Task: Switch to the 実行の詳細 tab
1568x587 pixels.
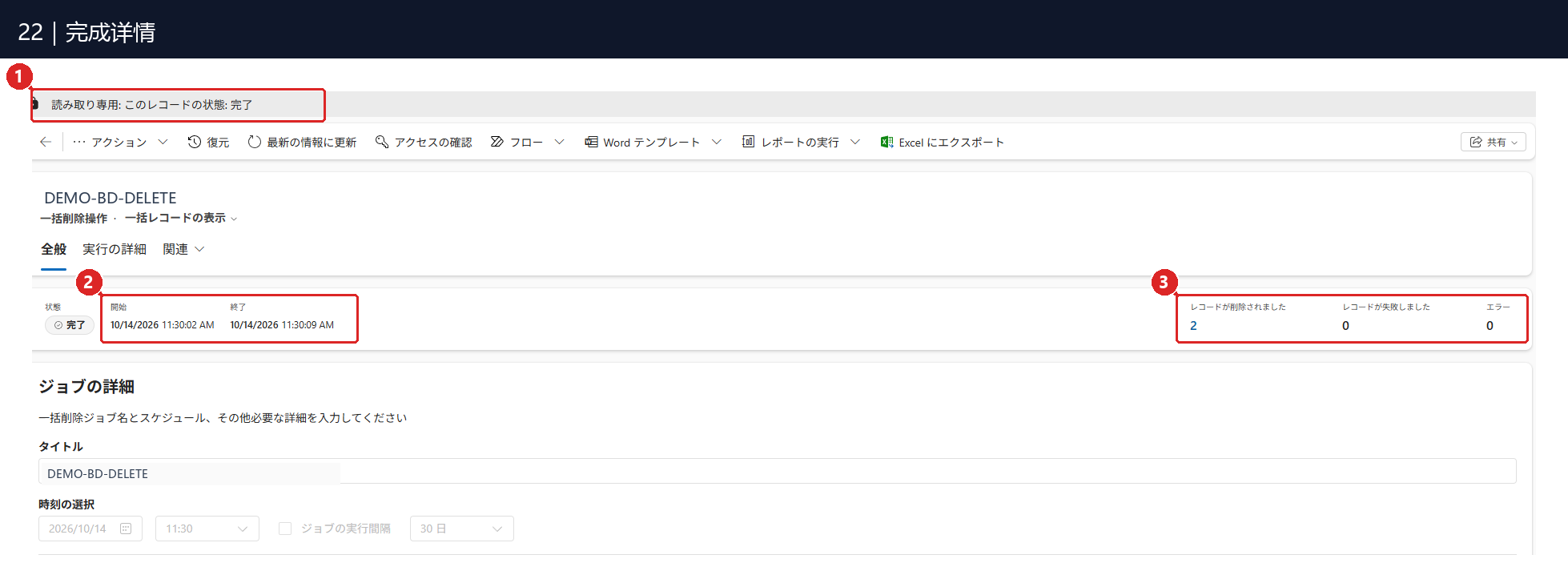Action: 115,249
